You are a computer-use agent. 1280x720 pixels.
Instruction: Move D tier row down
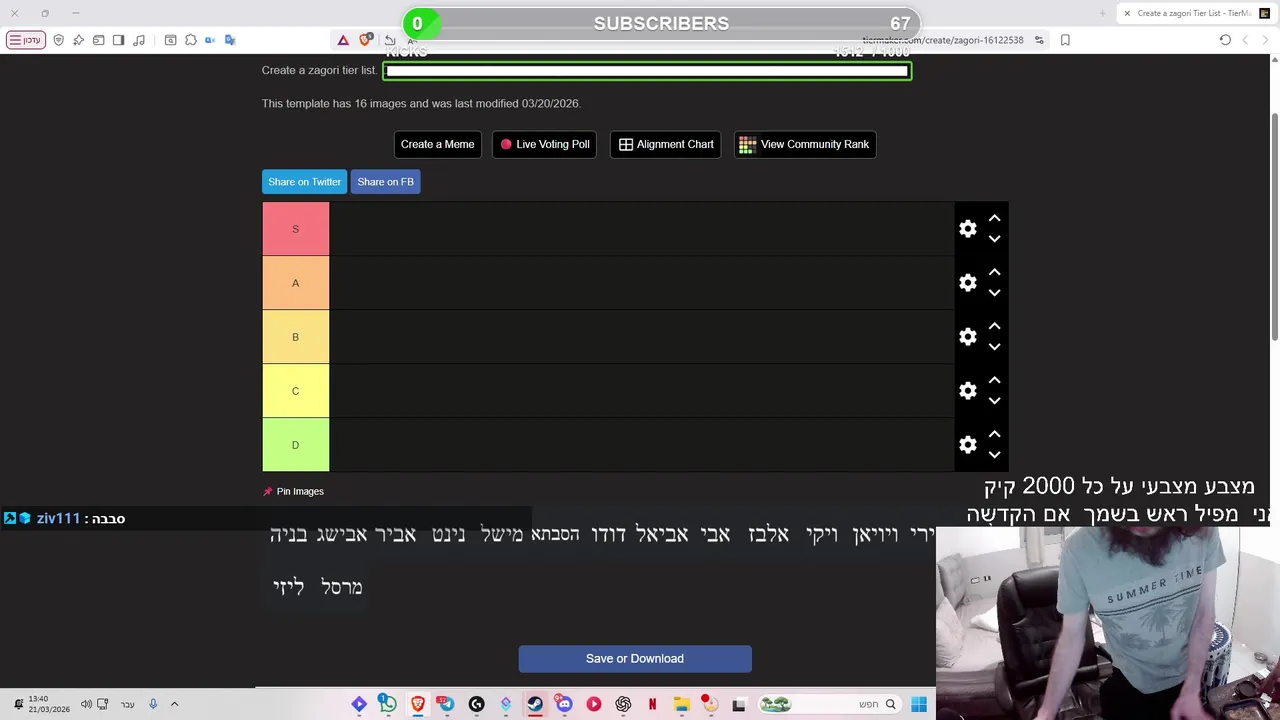pyautogui.click(x=994, y=455)
